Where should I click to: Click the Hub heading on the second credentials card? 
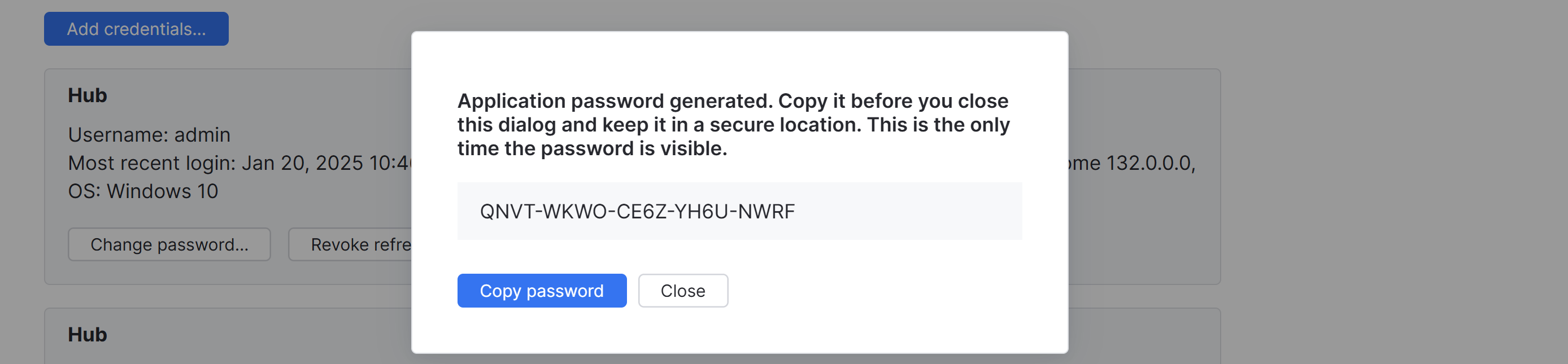(86, 334)
